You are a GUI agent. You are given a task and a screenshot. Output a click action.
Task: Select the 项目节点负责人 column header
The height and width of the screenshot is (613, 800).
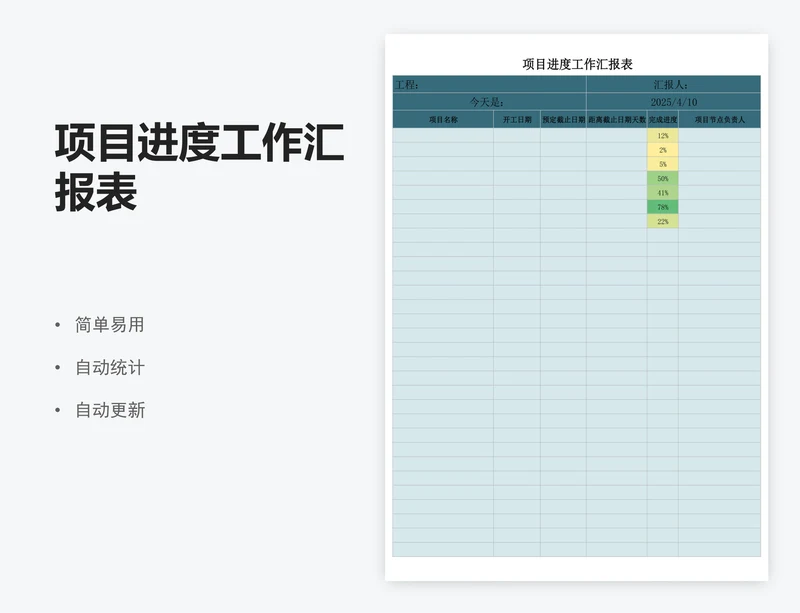[x=719, y=119]
